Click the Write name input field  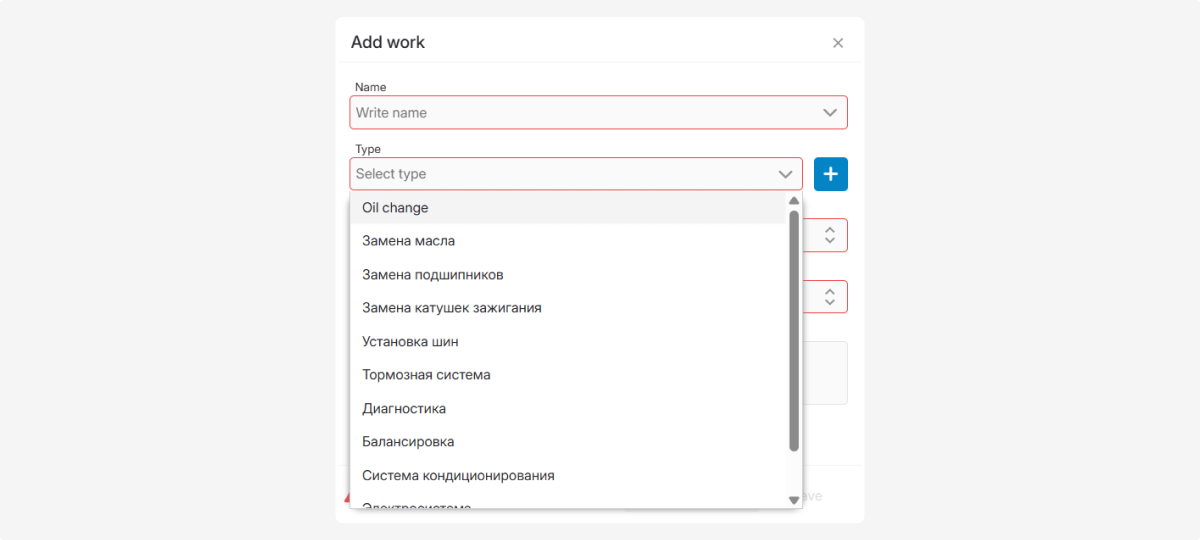coord(580,113)
